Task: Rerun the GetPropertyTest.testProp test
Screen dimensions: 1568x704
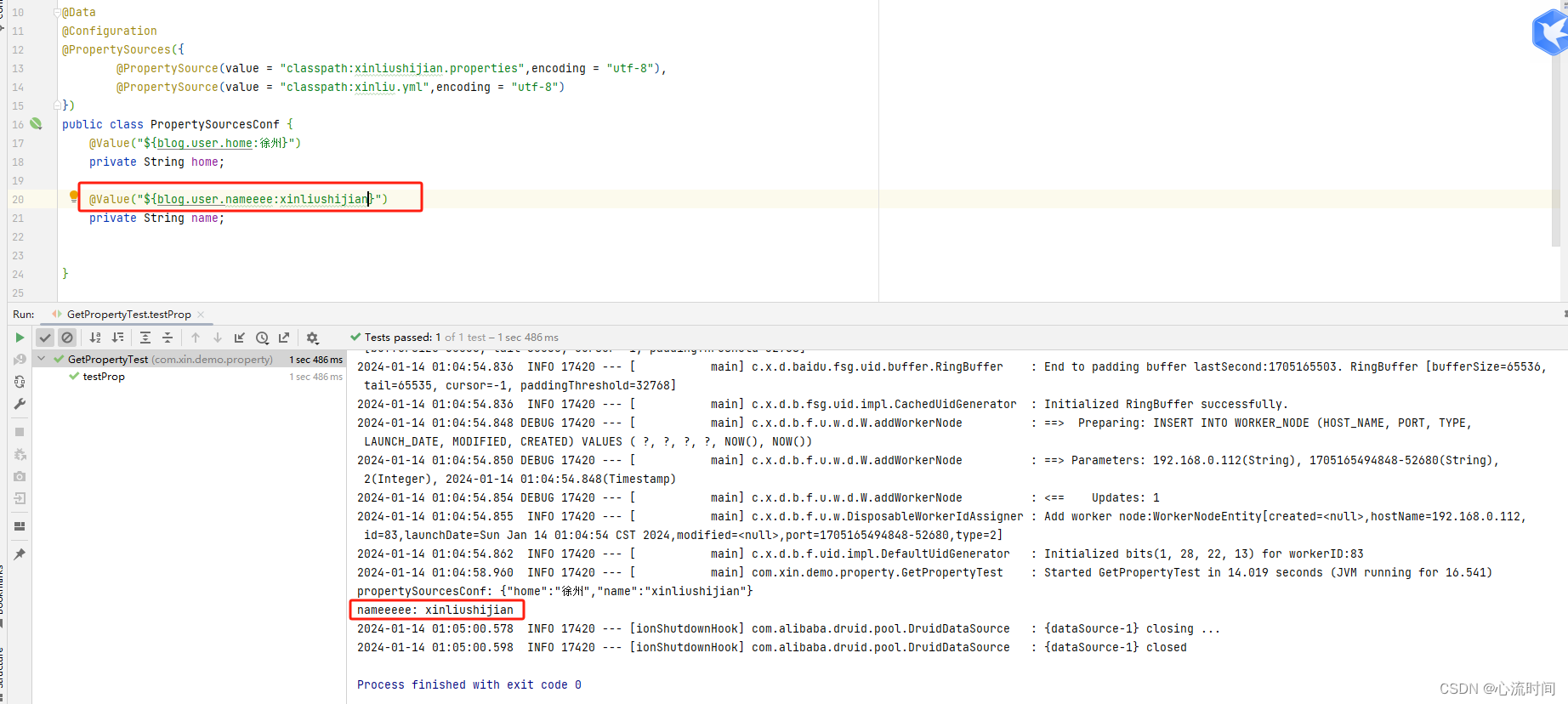Action: [x=20, y=338]
